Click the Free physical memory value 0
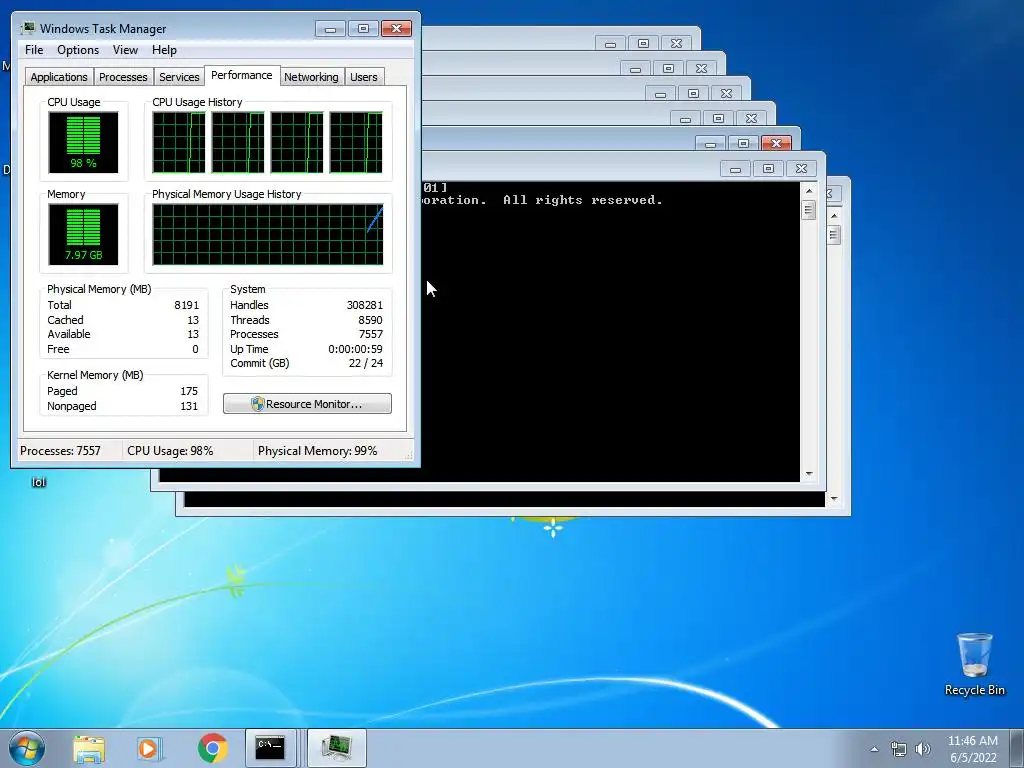The image size is (1024, 768). pyautogui.click(x=195, y=349)
